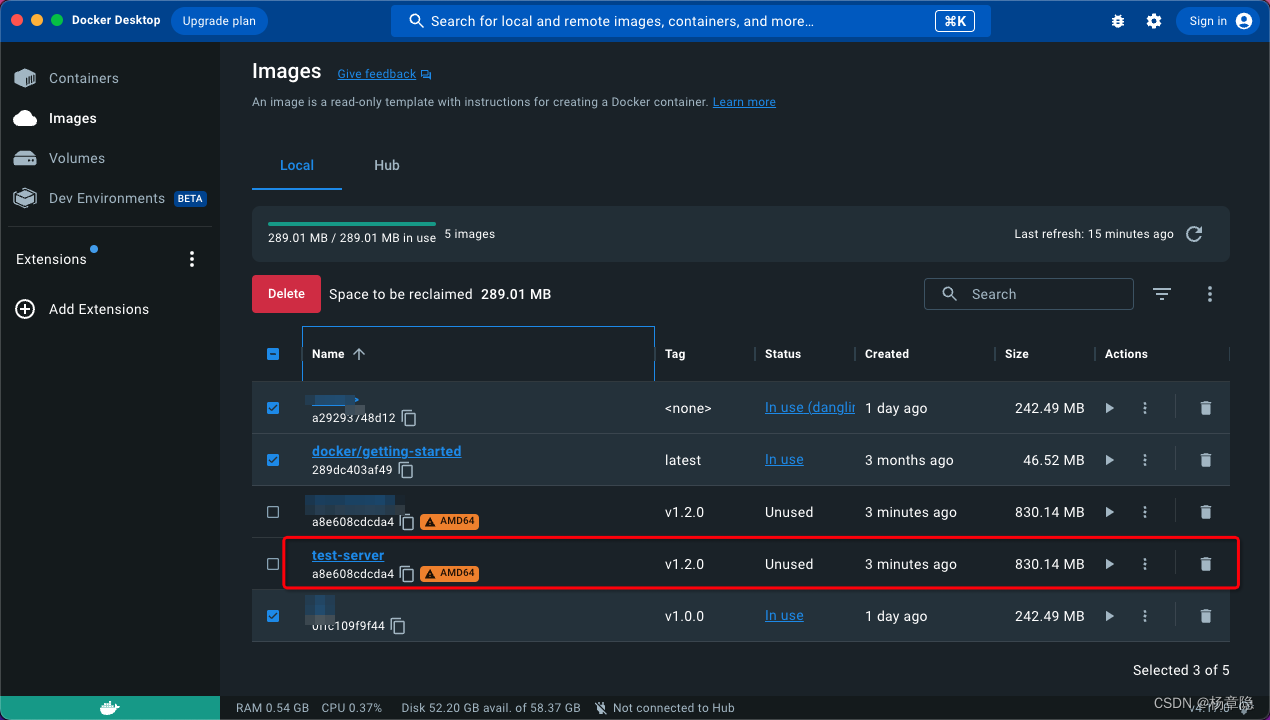
Task: Click the CPU 0.37% status text
Action: click(x=352, y=708)
